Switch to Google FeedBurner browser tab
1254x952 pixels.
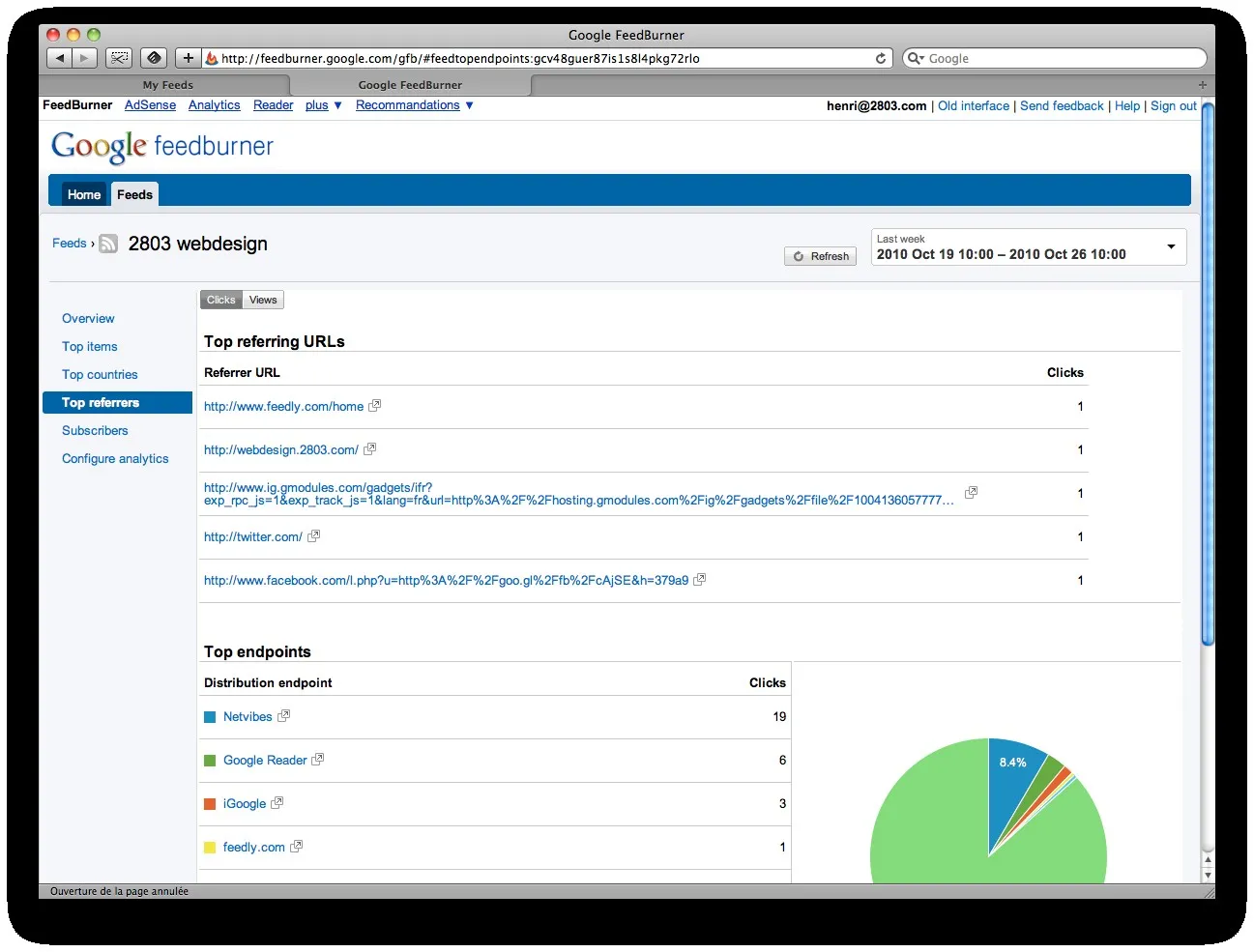click(x=410, y=85)
